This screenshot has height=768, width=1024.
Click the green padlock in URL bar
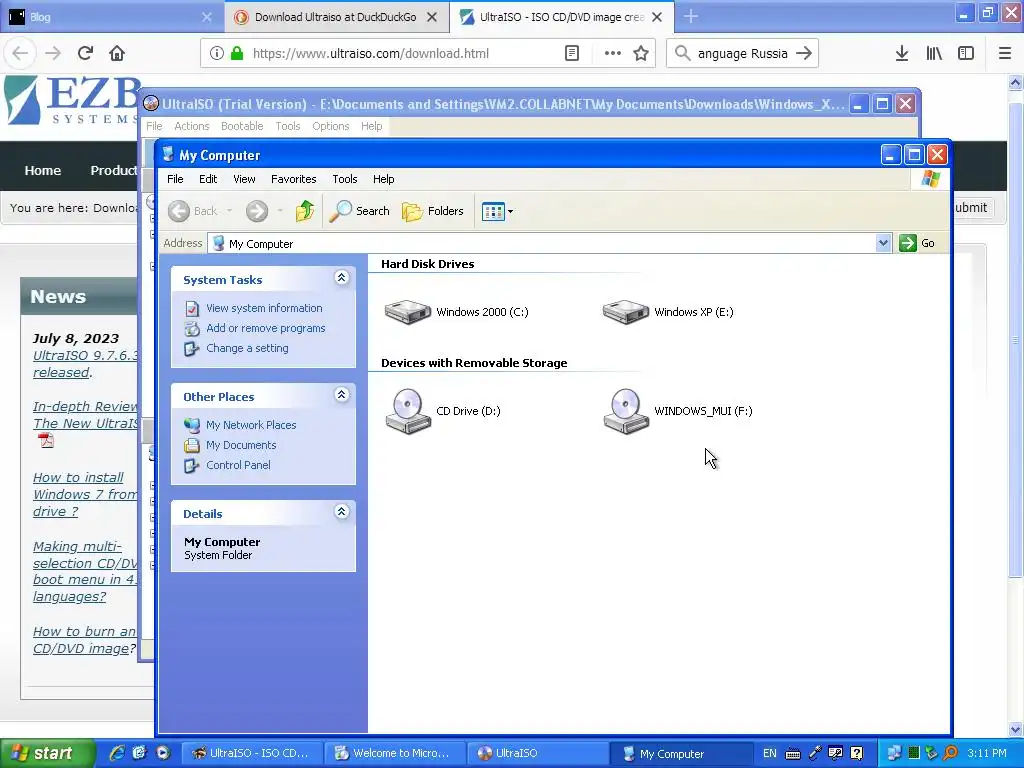(237, 54)
